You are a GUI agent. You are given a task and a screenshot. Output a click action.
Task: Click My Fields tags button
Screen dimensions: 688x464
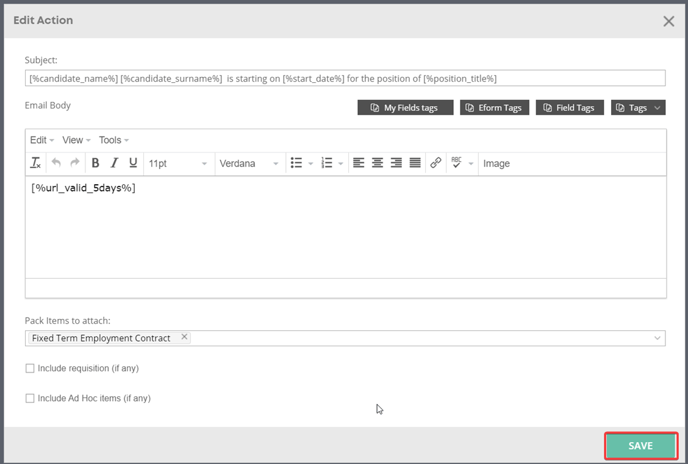point(405,108)
